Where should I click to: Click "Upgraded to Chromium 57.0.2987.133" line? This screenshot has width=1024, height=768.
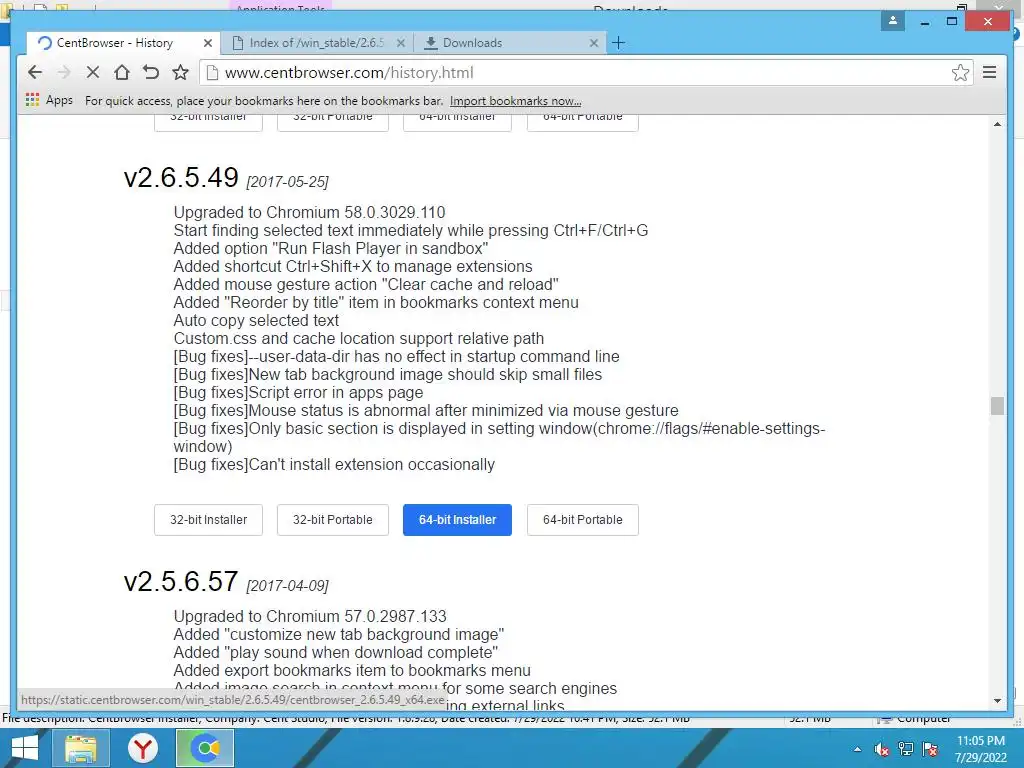tap(310, 616)
